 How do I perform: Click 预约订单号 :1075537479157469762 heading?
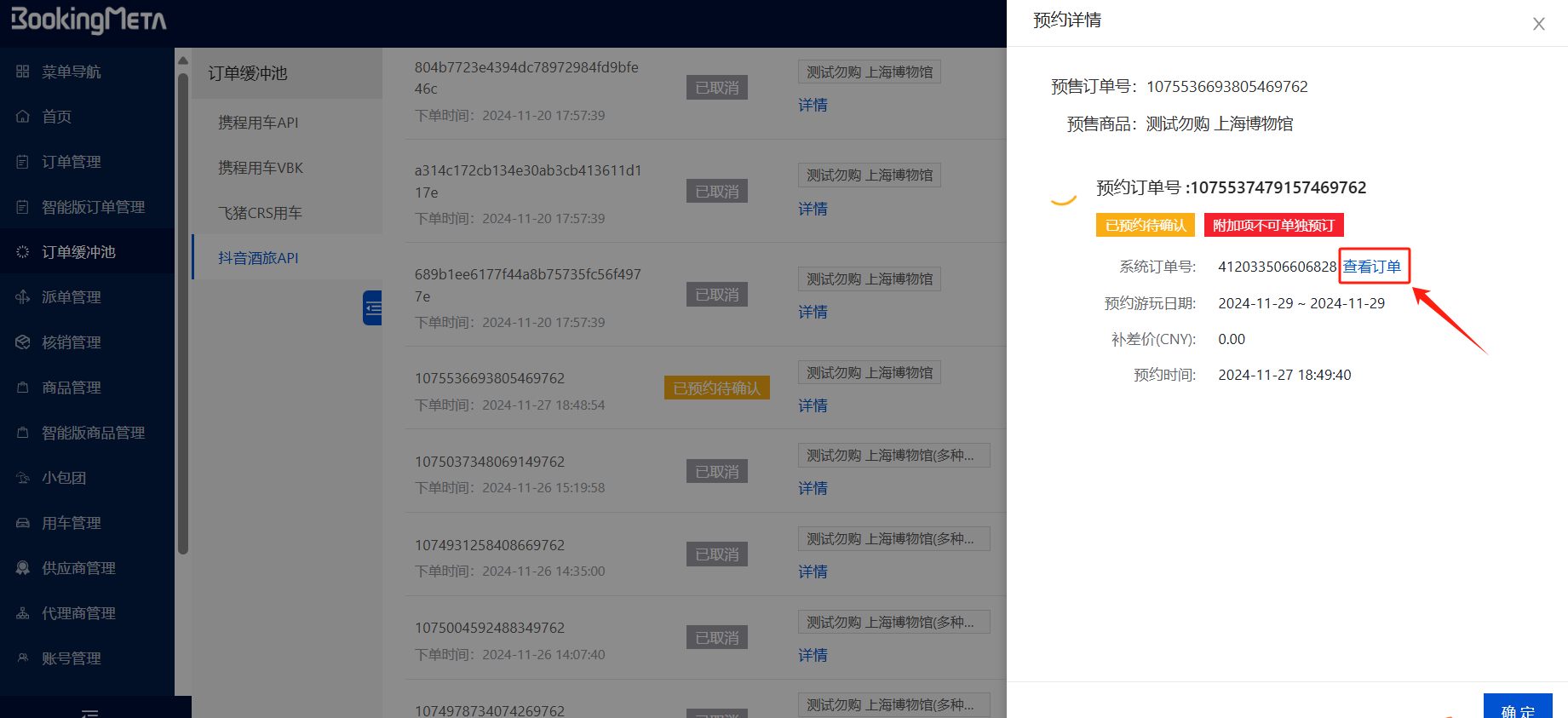pyautogui.click(x=1231, y=187)
